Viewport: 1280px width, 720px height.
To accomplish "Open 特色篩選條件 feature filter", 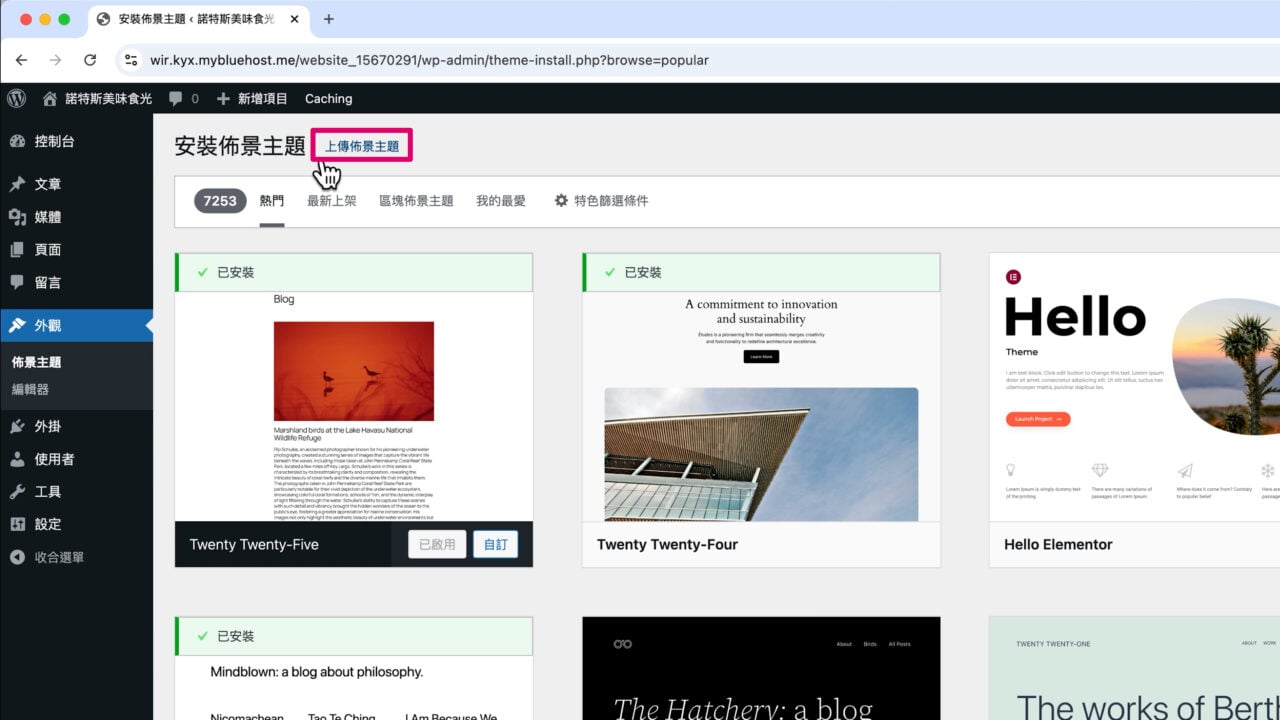I will point(601,201).
